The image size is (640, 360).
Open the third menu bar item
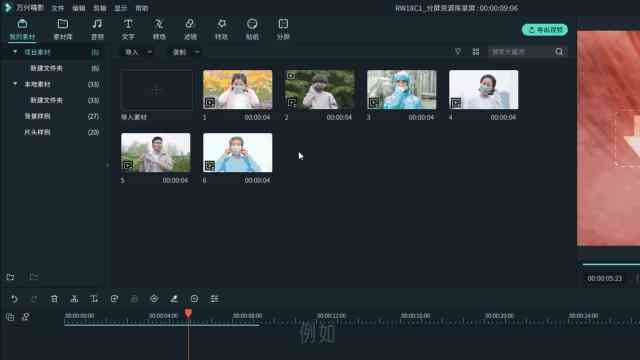[100, 8]
